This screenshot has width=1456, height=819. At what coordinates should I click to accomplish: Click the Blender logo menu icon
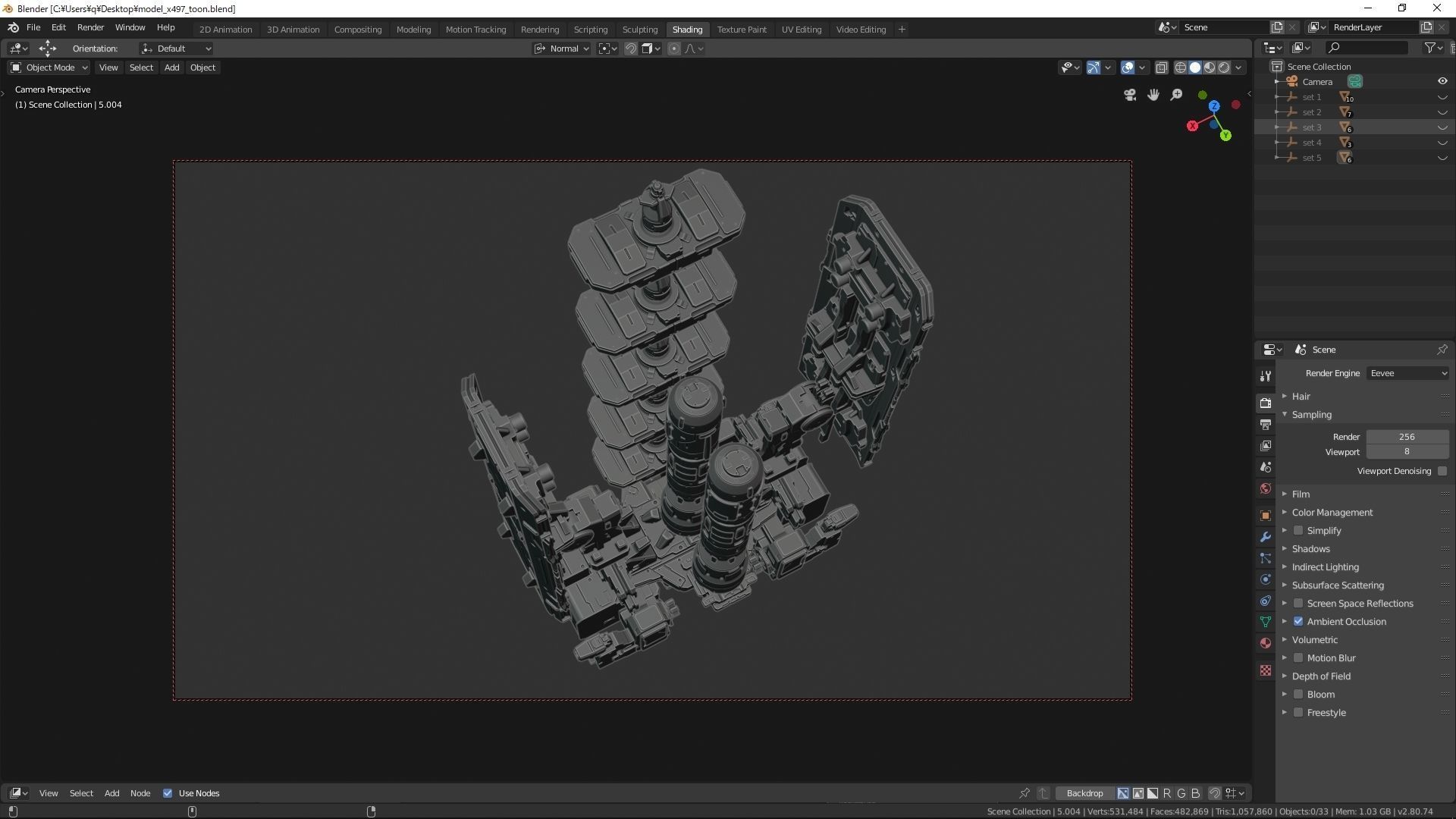pyautogui.click(x=13, y=27)
